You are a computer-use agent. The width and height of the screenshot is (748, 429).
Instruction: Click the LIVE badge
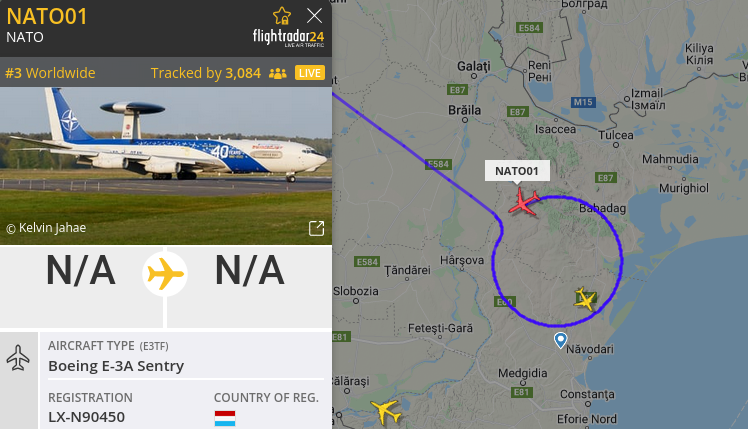[310, 73]
